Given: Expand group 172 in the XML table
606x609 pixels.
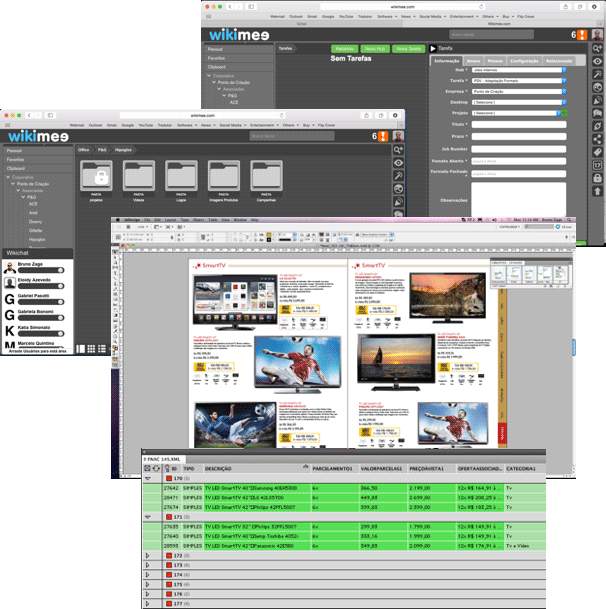Looking at the screenshot, I should (x=148, y=555).
